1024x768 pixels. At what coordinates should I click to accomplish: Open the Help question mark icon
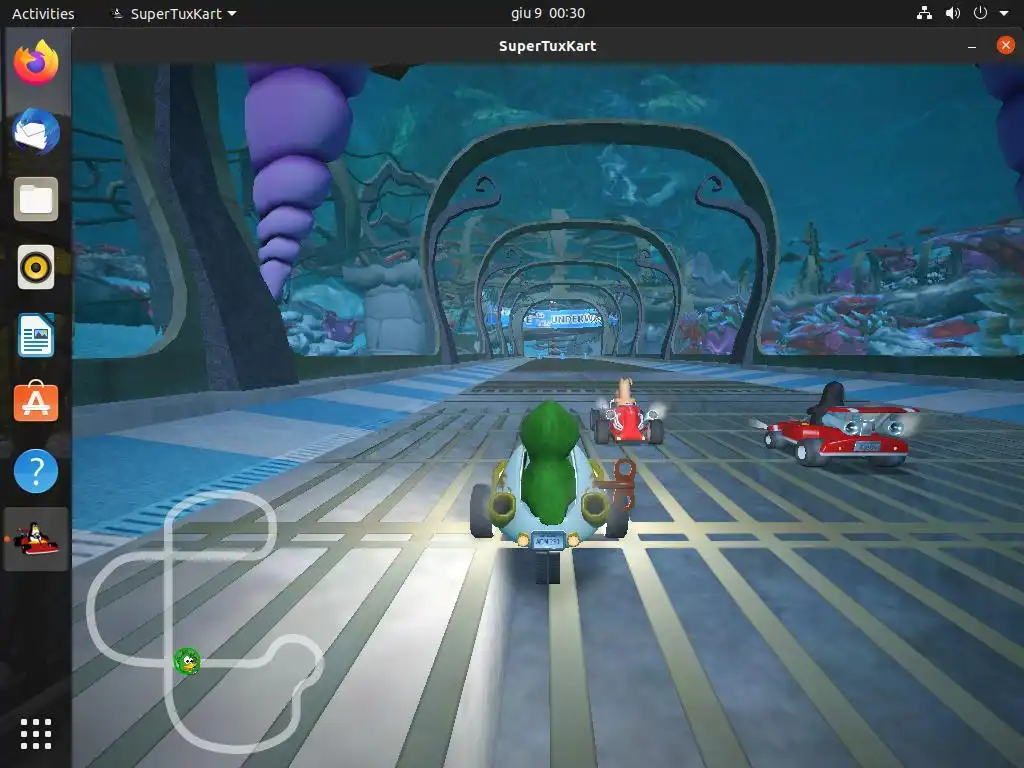[36, 471]
